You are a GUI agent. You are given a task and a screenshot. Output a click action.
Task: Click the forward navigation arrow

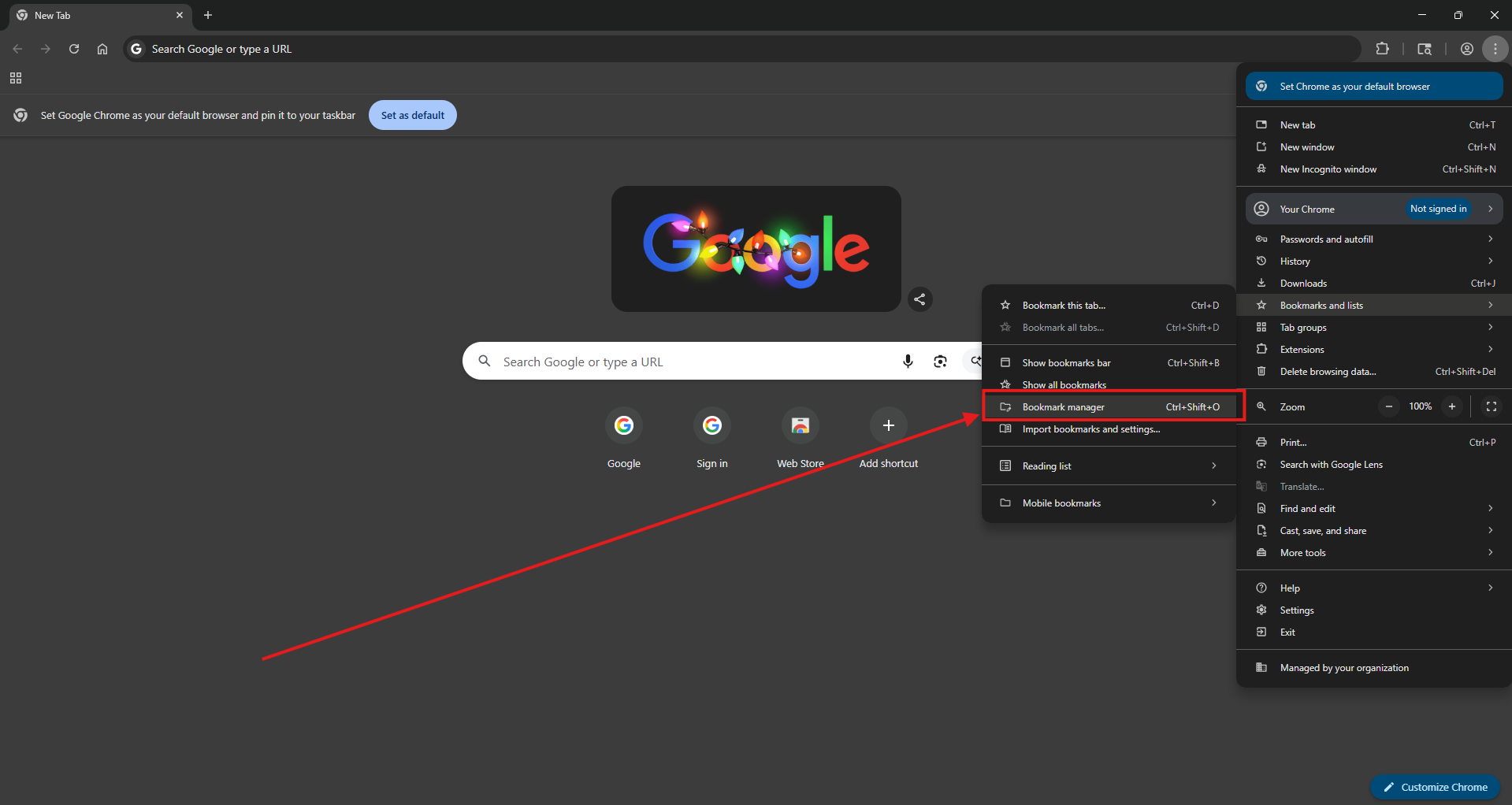point(46,49)
